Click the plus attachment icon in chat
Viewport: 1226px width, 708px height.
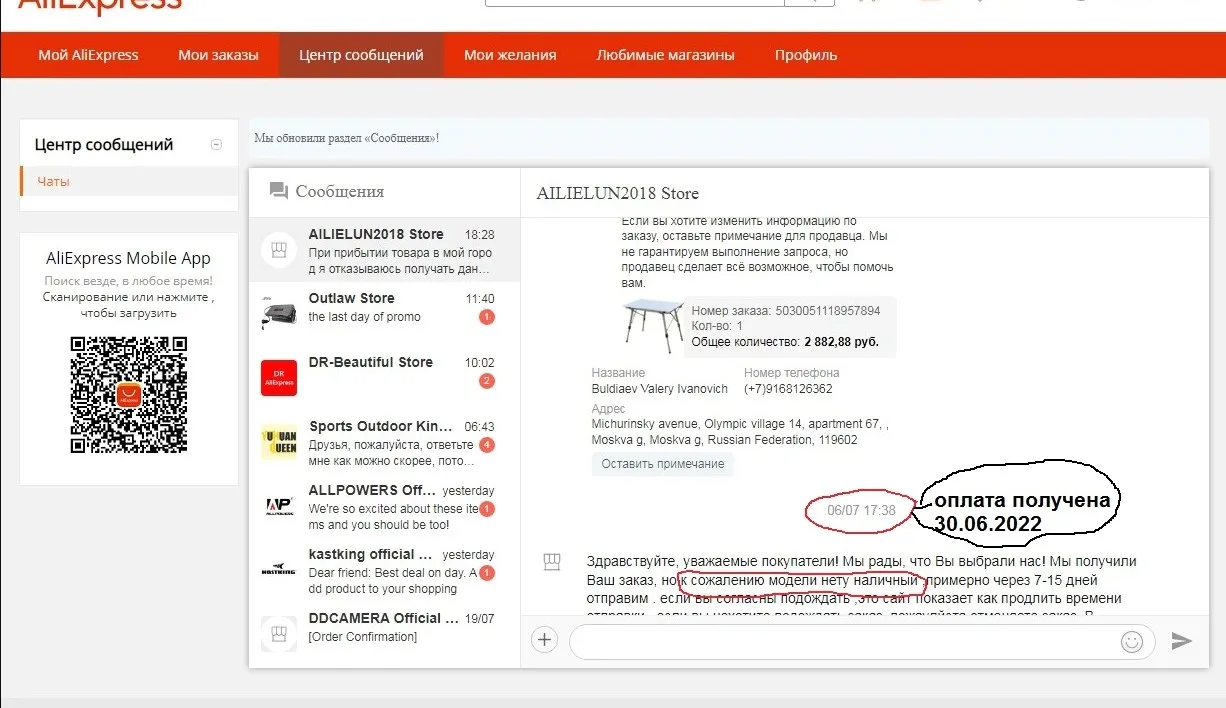544,640
